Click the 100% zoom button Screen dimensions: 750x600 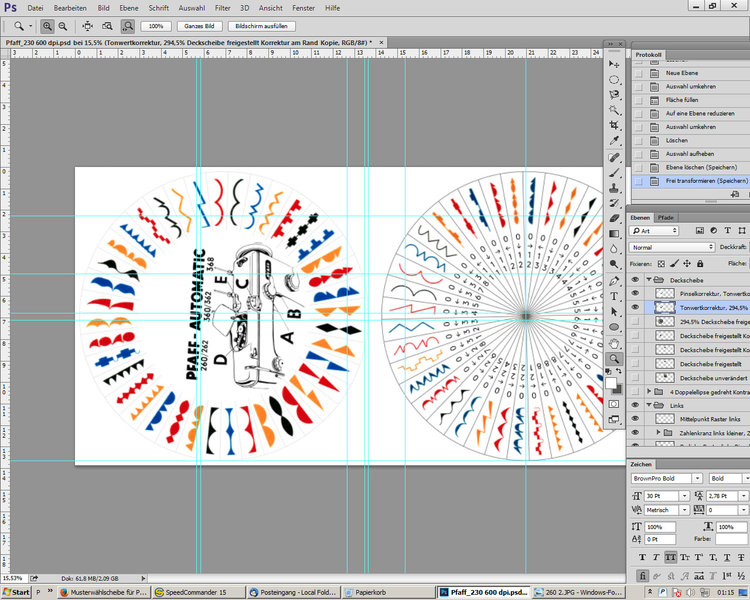pos(156,26)
